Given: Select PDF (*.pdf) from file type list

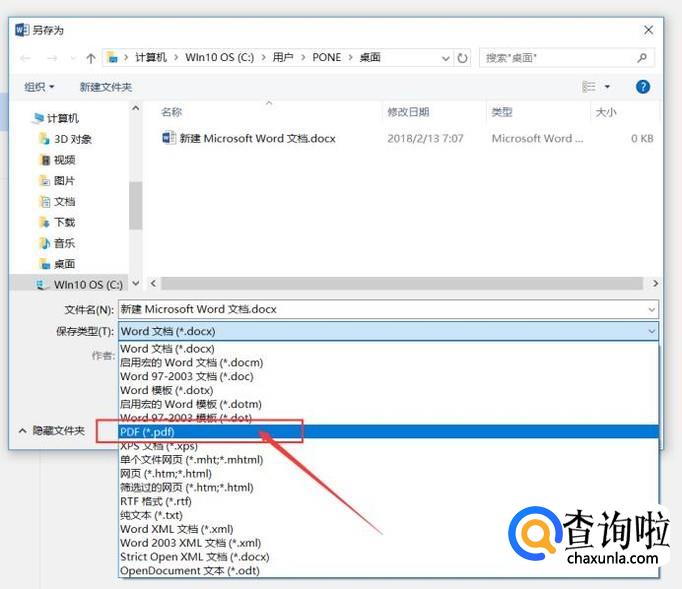Looking at the screenshot, I should (147, 432).
